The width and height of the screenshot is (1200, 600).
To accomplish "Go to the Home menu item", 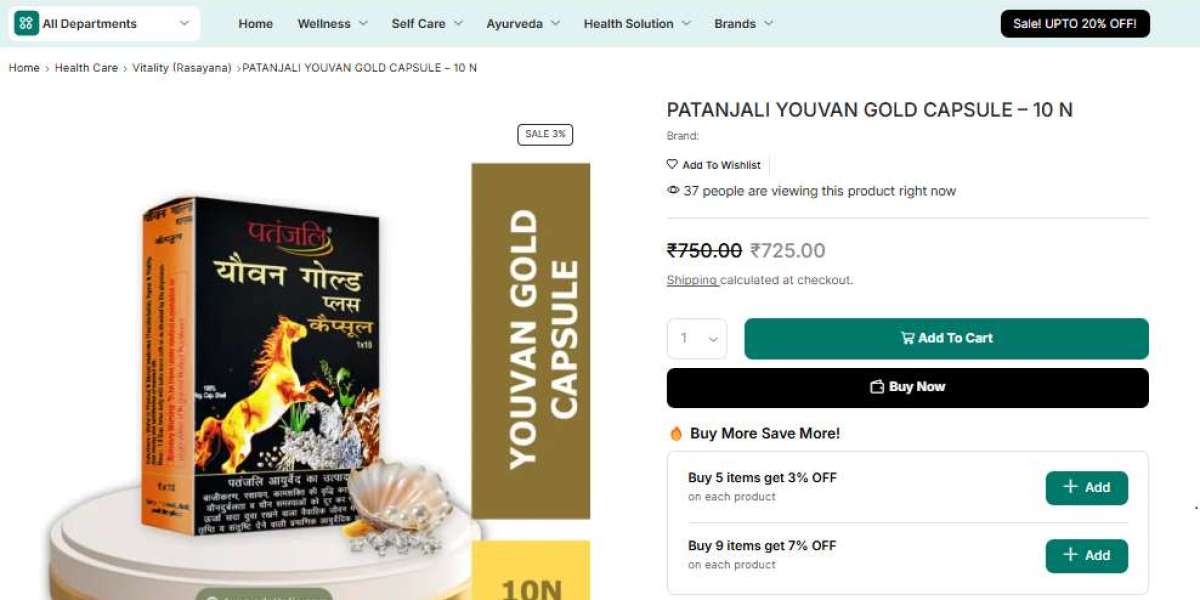I will pyautogui.click(x=256, y=23).
